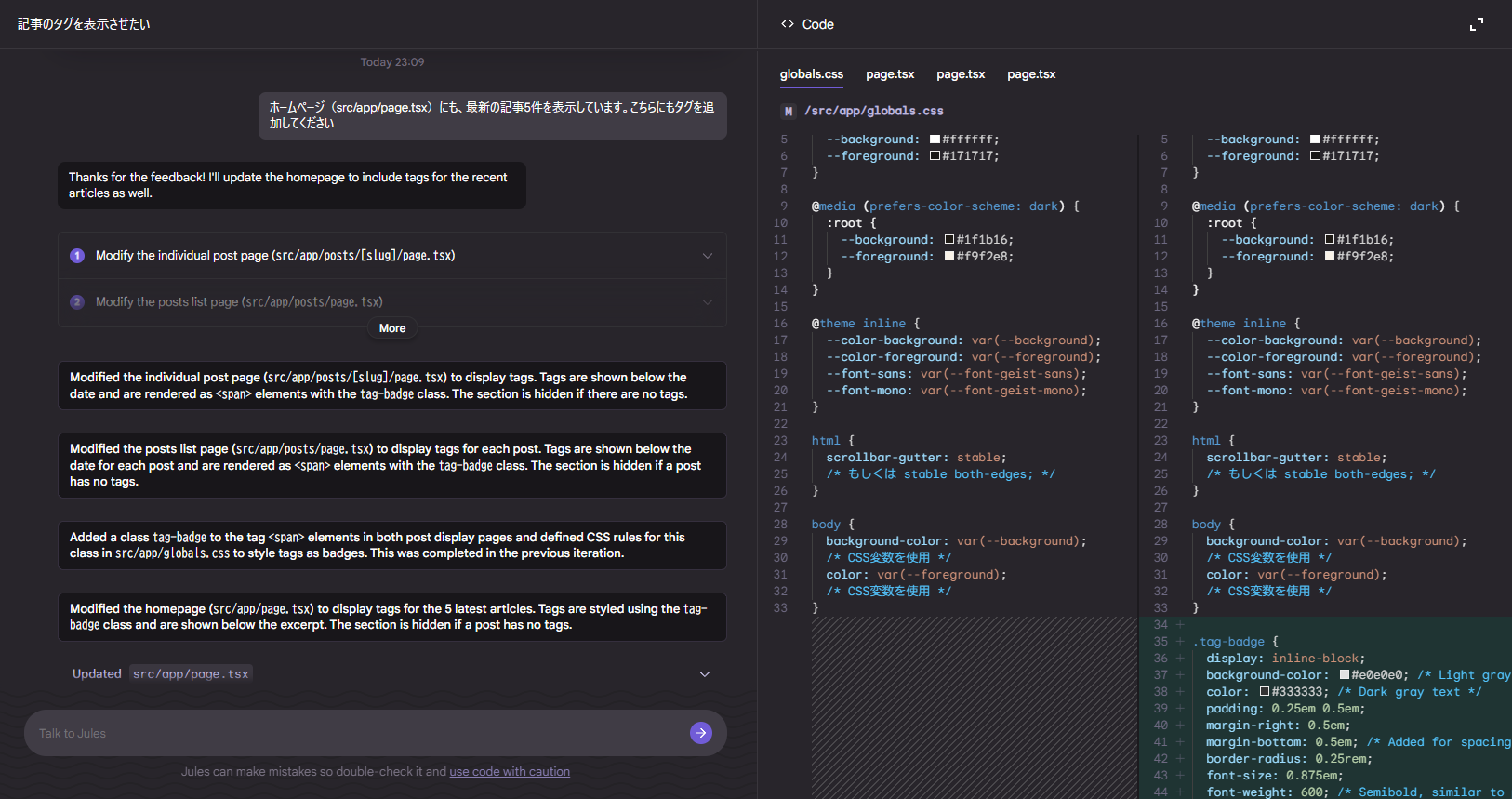Screen dimensions: 1512x799
Task: Expand the code panel to fullscreen
Action: tap(1477, 24)
